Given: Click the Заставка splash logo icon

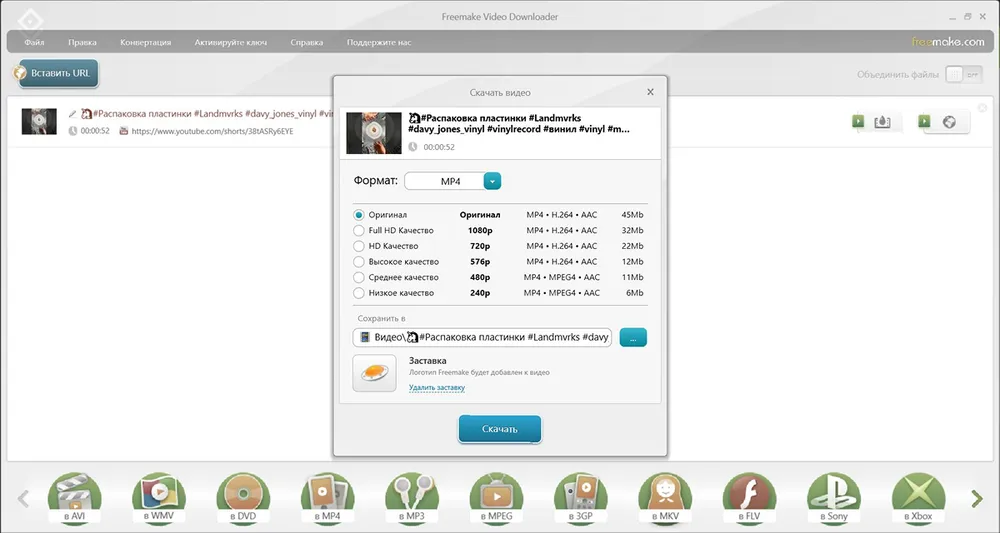Looking at the screenshot, I should pos(374,373).
